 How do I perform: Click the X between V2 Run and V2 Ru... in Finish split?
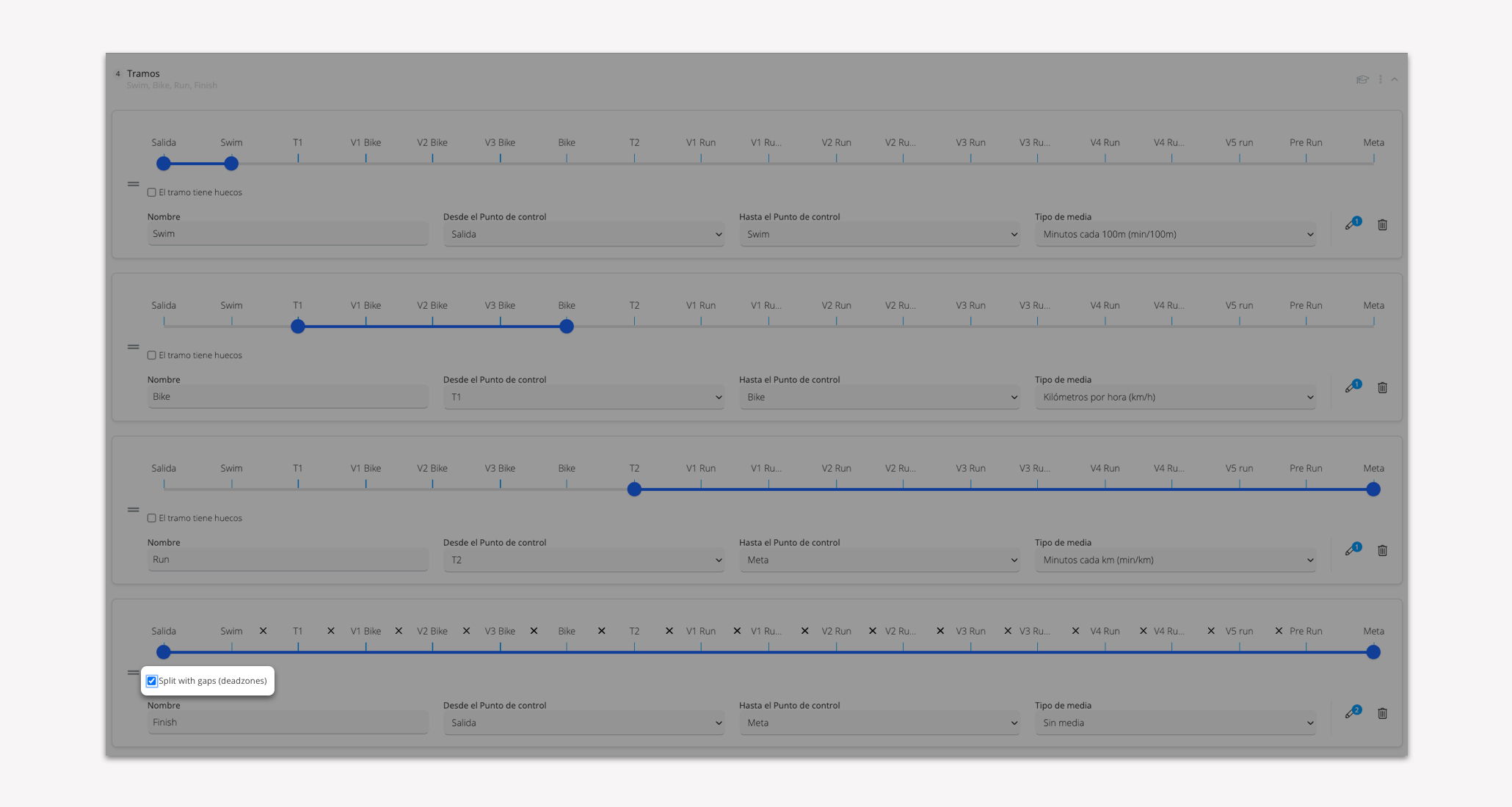click(873, 631)
